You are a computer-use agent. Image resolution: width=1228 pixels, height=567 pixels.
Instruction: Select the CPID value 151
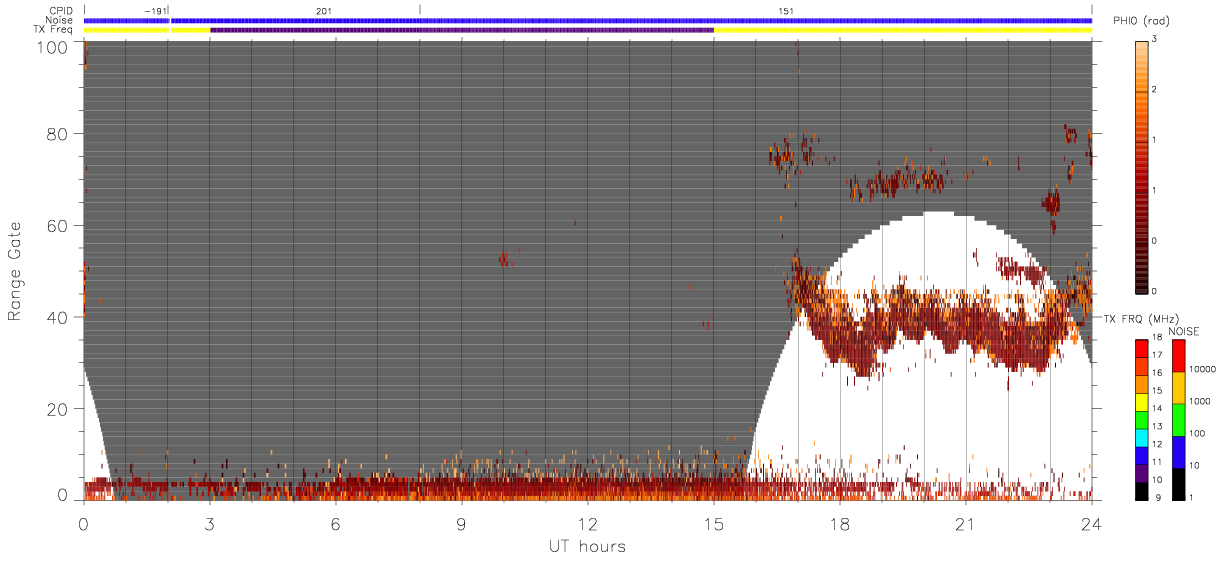(787, 10)
